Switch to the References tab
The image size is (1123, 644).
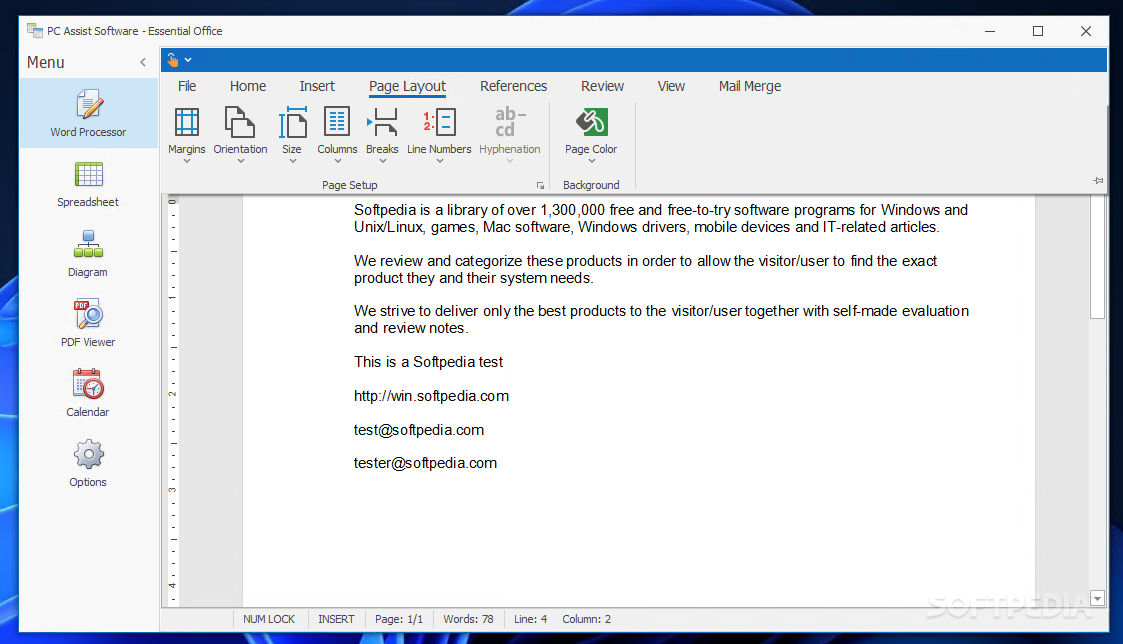click(514, 86)
